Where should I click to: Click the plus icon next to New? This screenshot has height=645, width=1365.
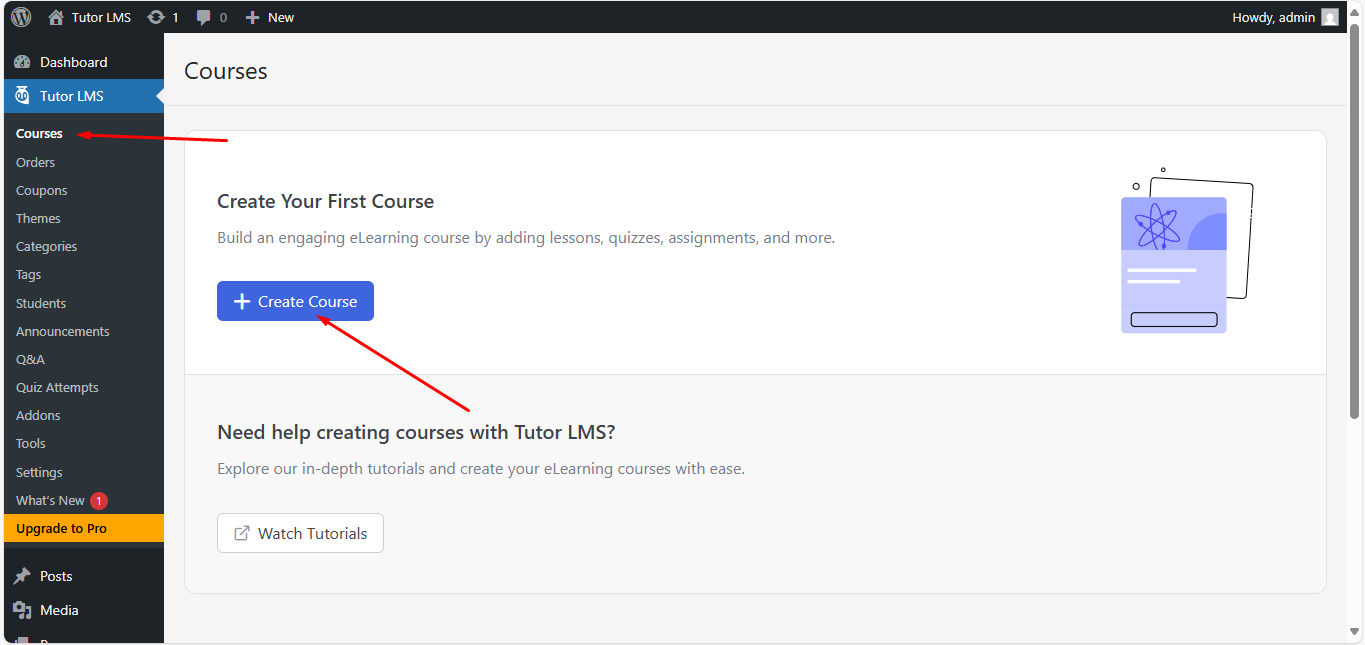[x=252, y=17]
